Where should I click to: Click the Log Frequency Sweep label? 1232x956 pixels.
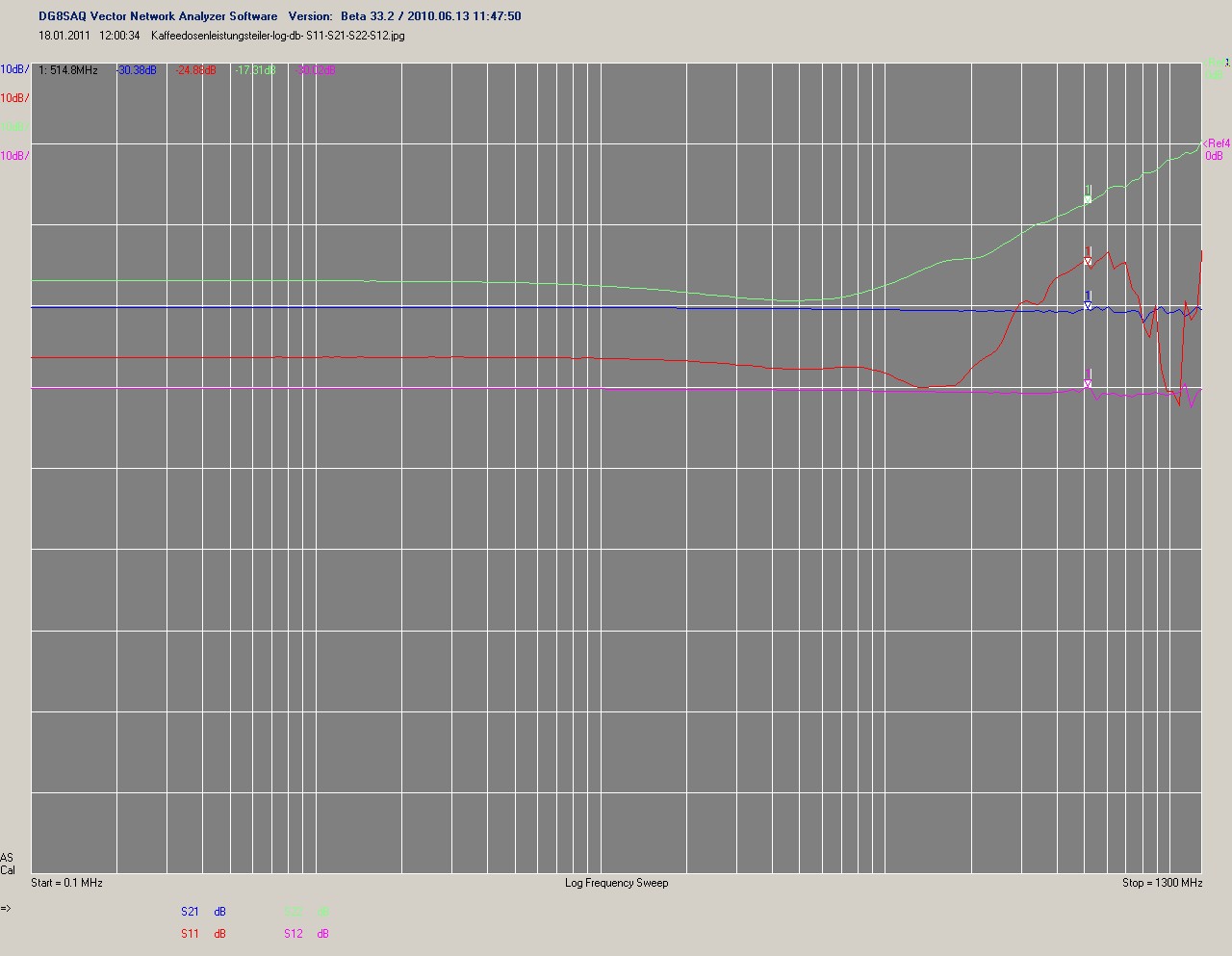pyautogui.click(x=616, y=883)
